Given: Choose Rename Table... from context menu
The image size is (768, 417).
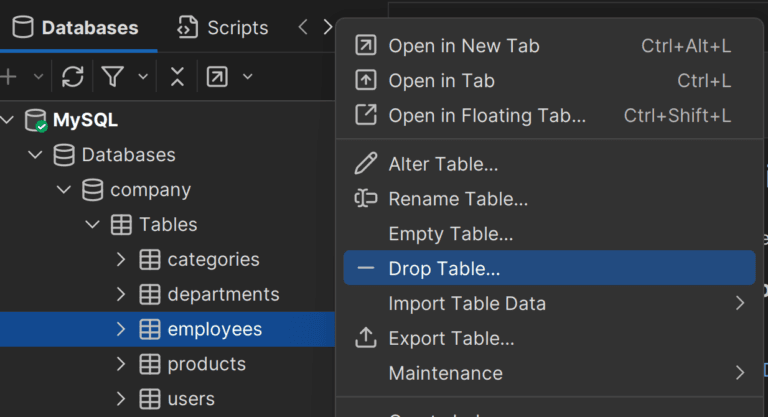Looking at the screenshot, I should 549,198.
